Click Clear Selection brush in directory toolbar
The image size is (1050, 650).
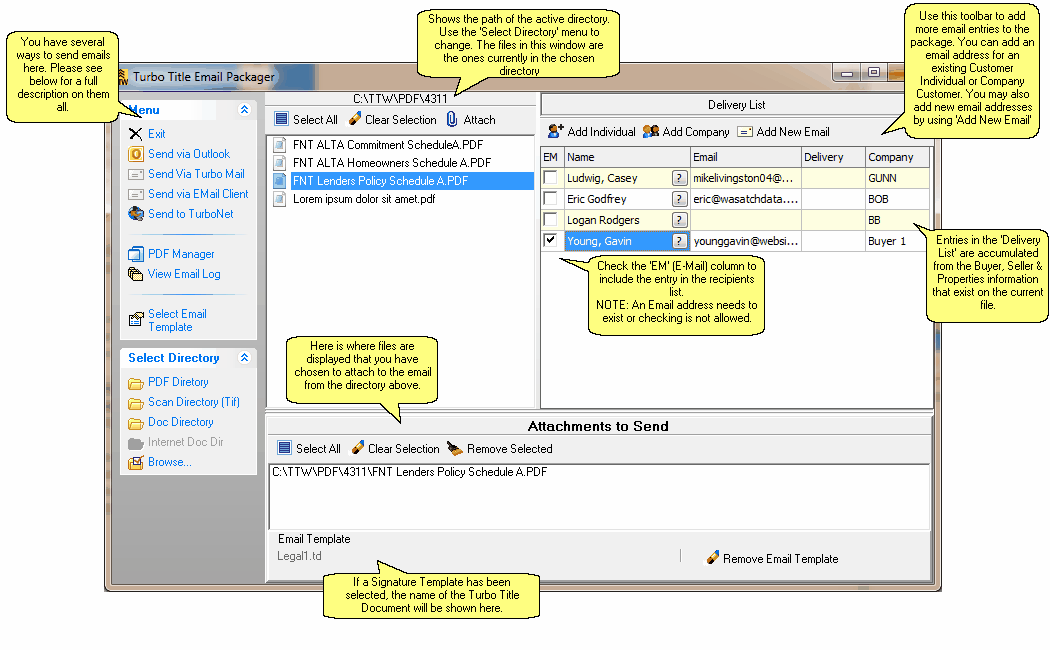355,118
